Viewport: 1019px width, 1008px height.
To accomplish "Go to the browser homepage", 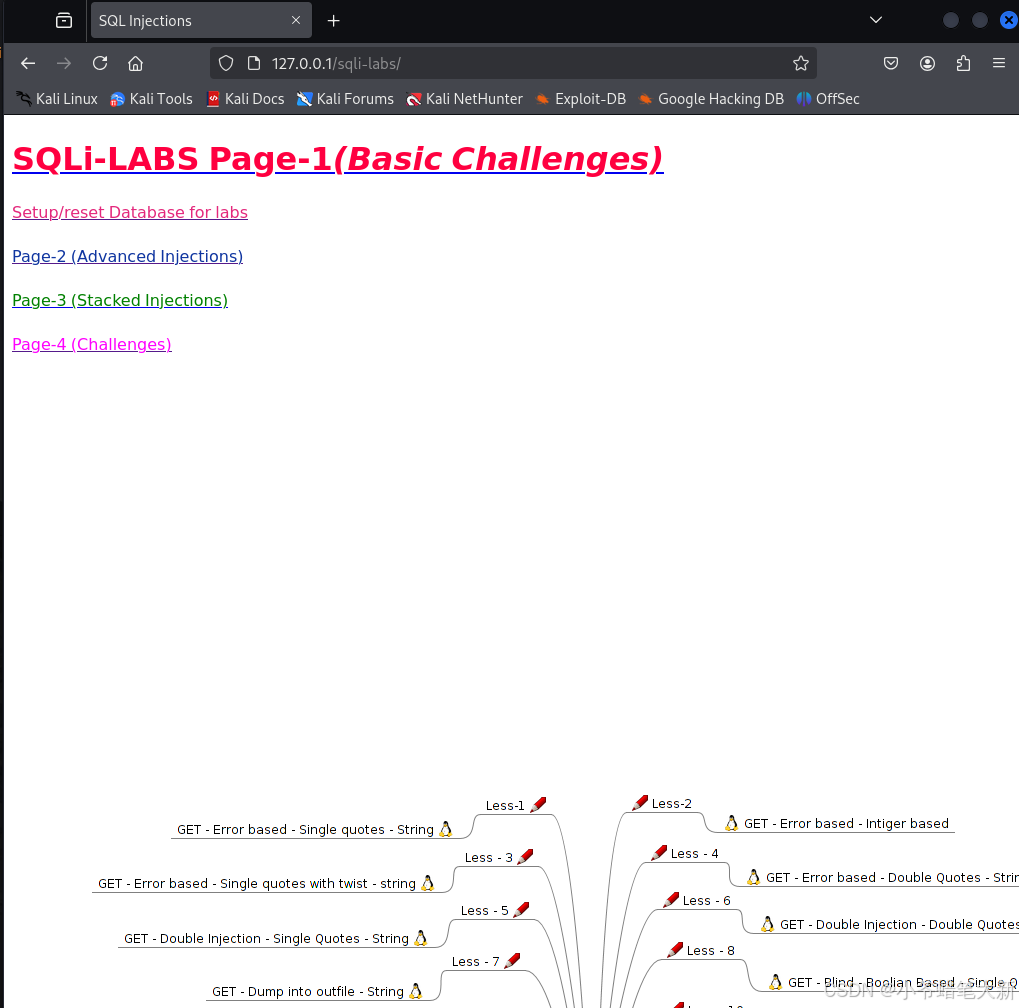I will pyautogui.click(x=135, y=62).
